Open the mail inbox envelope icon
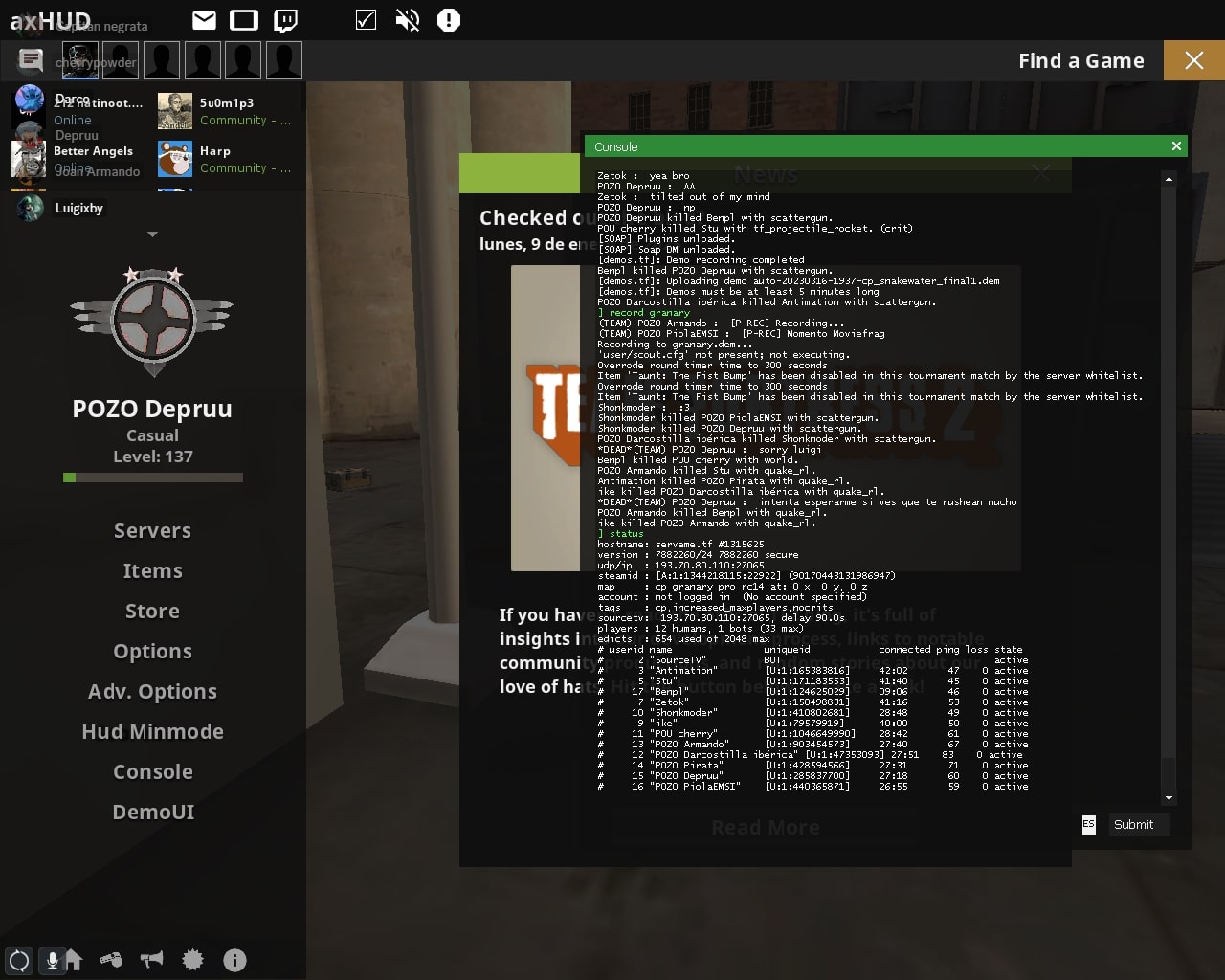1225x980 pixels. point(204,20)
